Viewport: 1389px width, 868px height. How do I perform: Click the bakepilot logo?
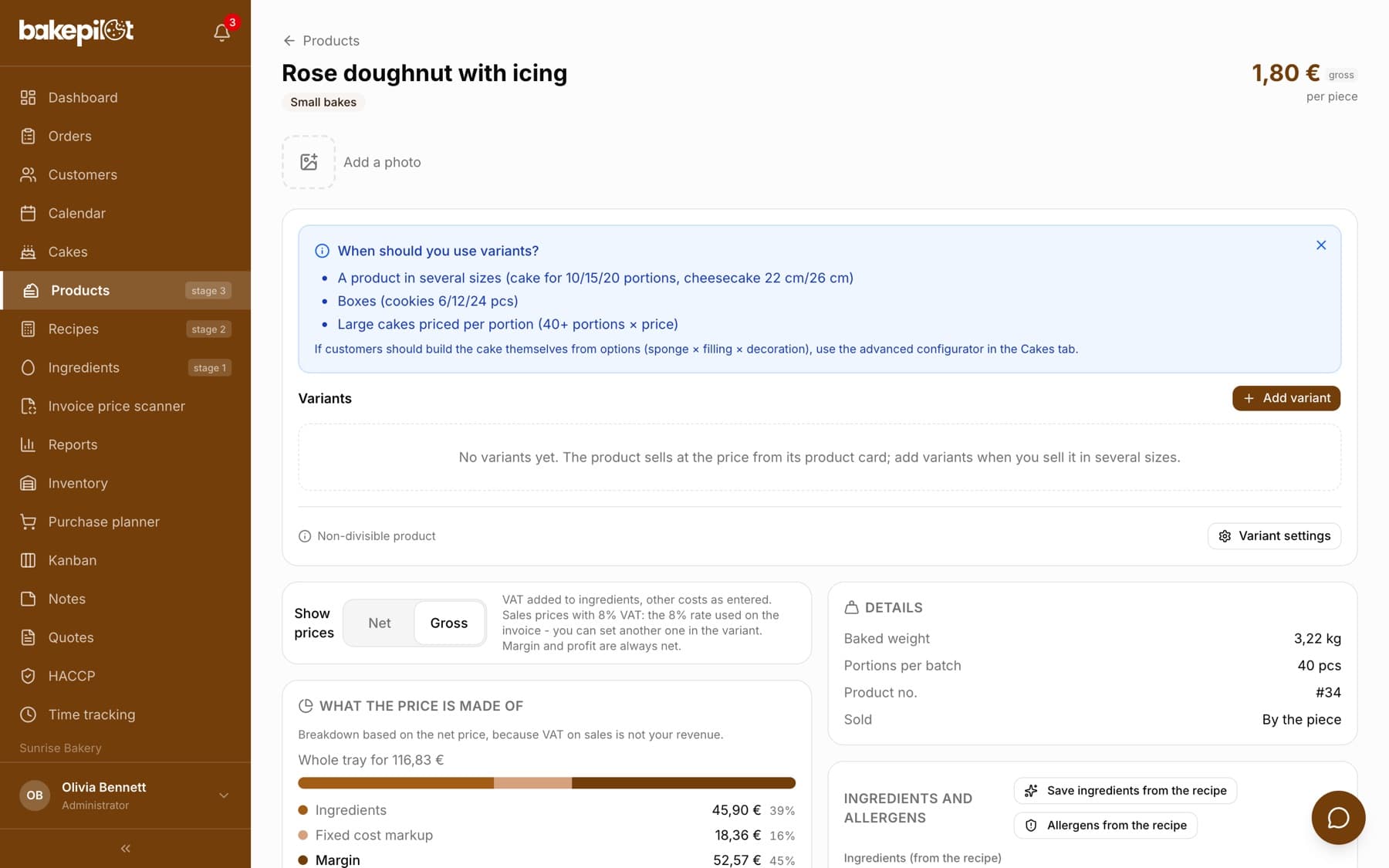coord(76,31)
